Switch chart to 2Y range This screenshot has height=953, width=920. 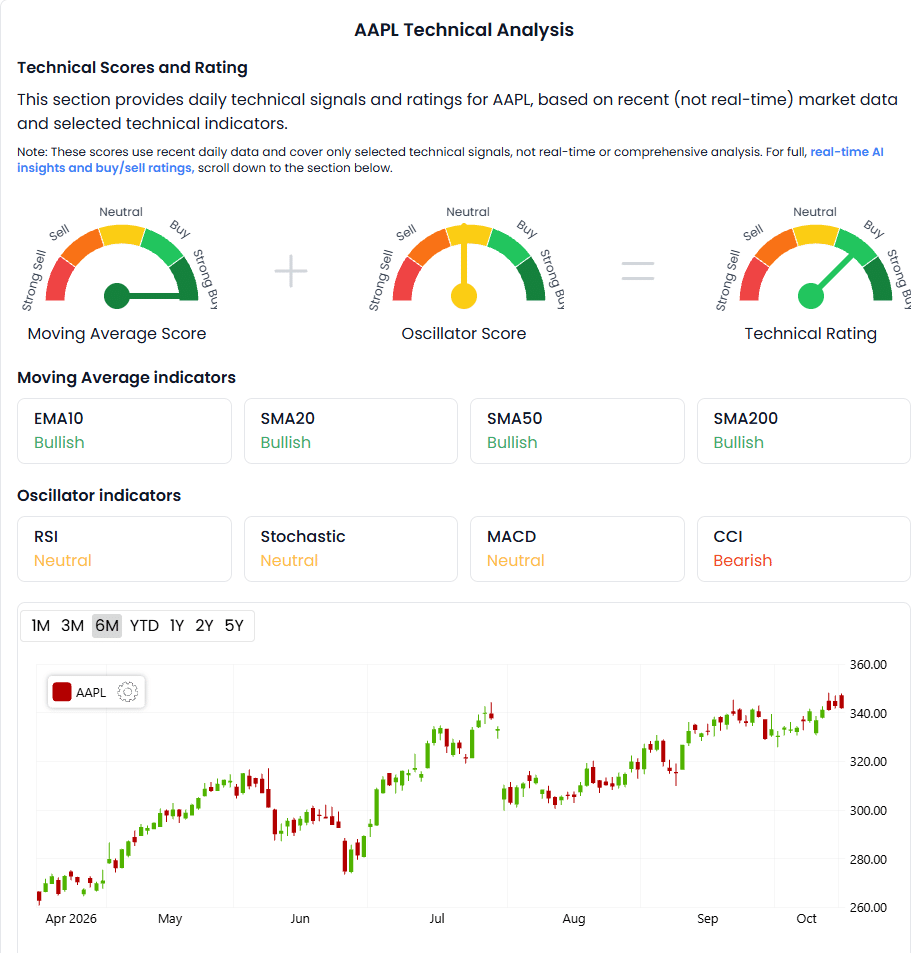coord(204,625)
